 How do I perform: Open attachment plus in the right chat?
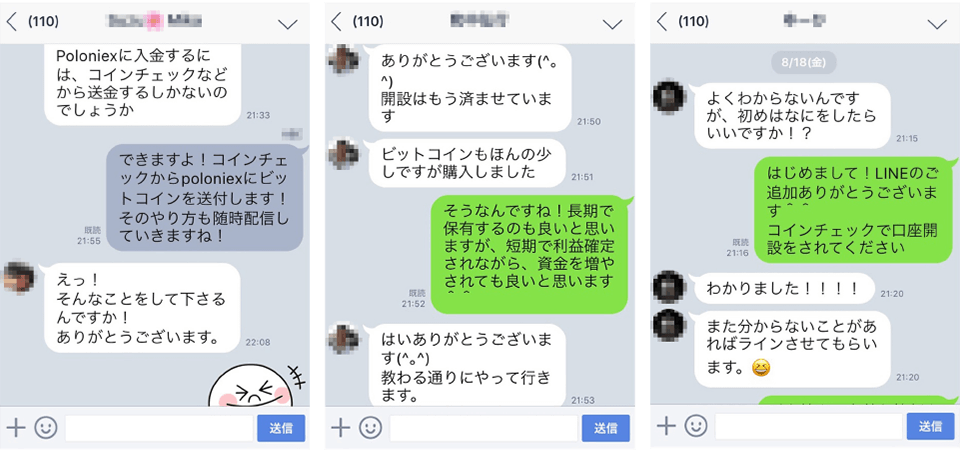click(x=666, y=425)
